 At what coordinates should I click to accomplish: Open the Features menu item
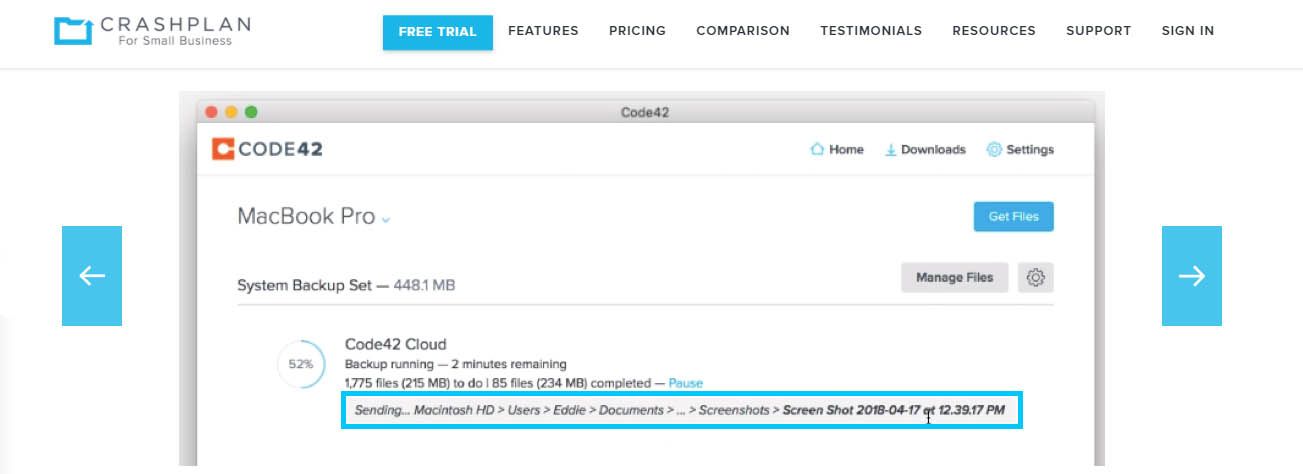click(x=543, y=31)
